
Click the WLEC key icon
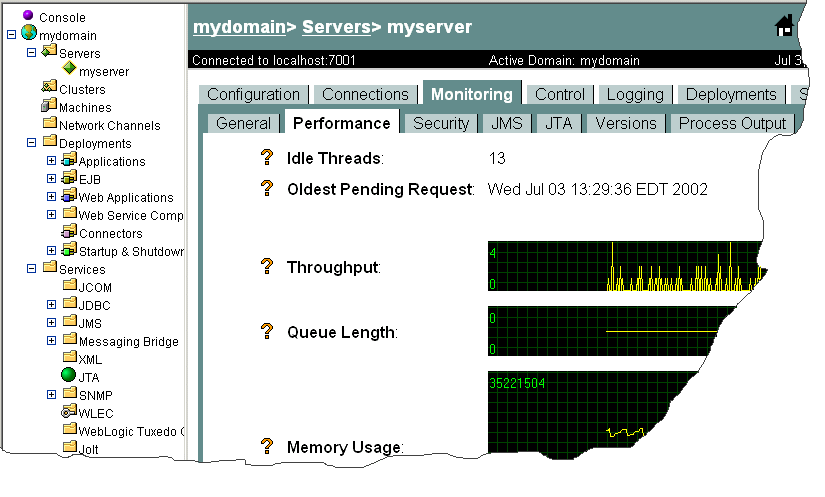[x=69, y=411]
